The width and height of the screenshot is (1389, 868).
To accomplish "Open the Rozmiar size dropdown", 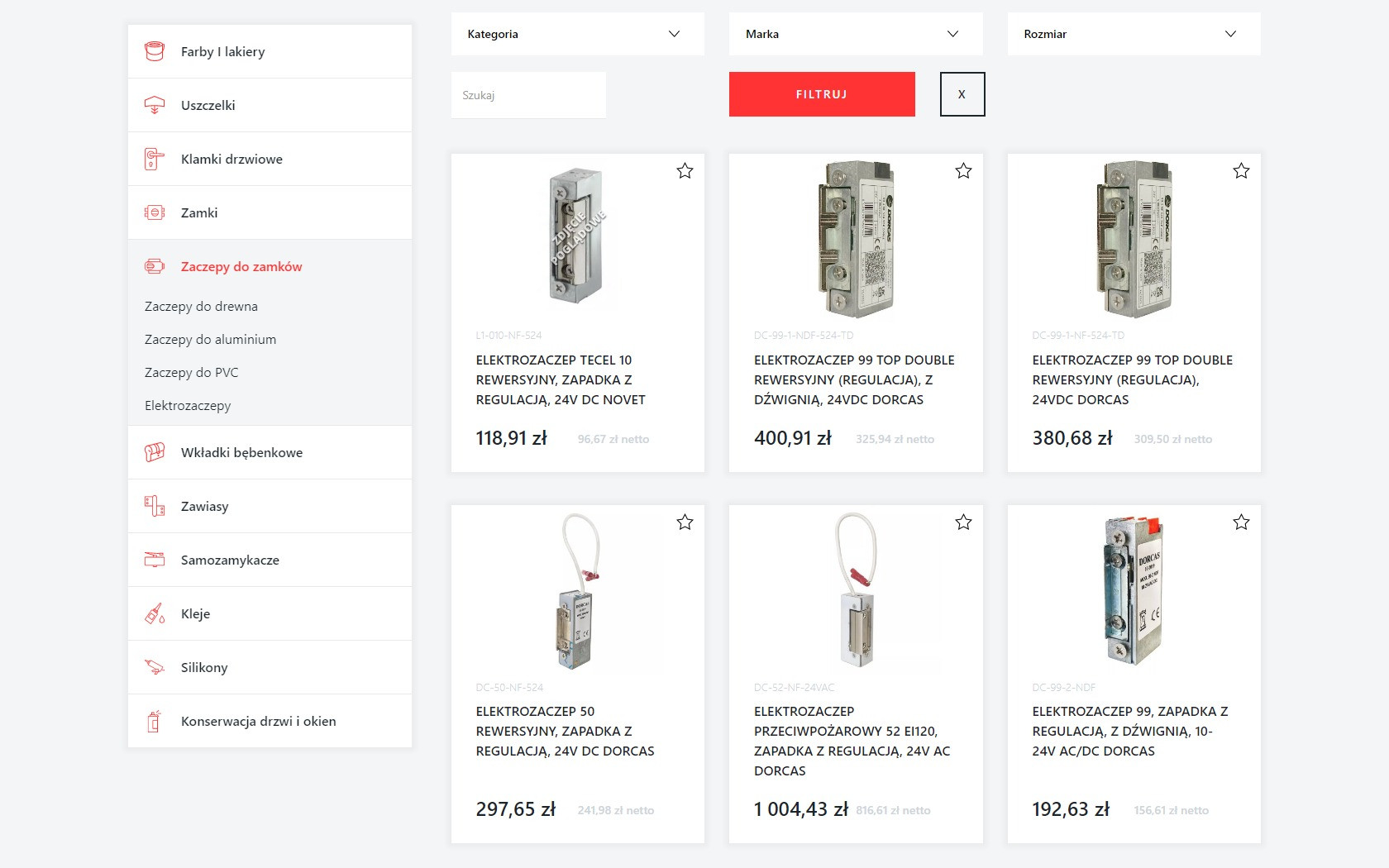I will (x=1133, y=34).
